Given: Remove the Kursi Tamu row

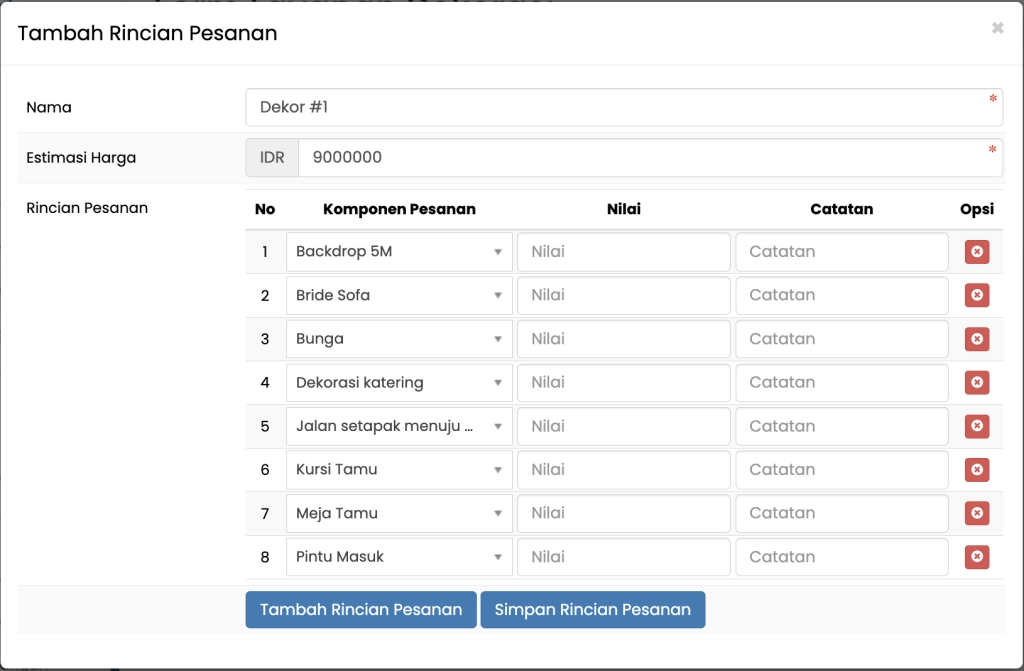Looking at the screenshot, I should [976, 470].
